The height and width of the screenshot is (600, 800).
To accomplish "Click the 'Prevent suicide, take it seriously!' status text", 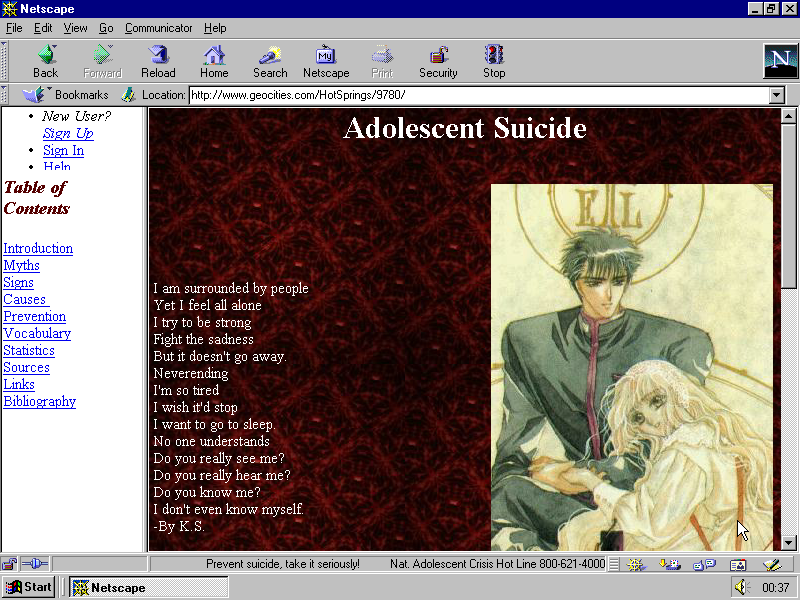I will [283, 564].
